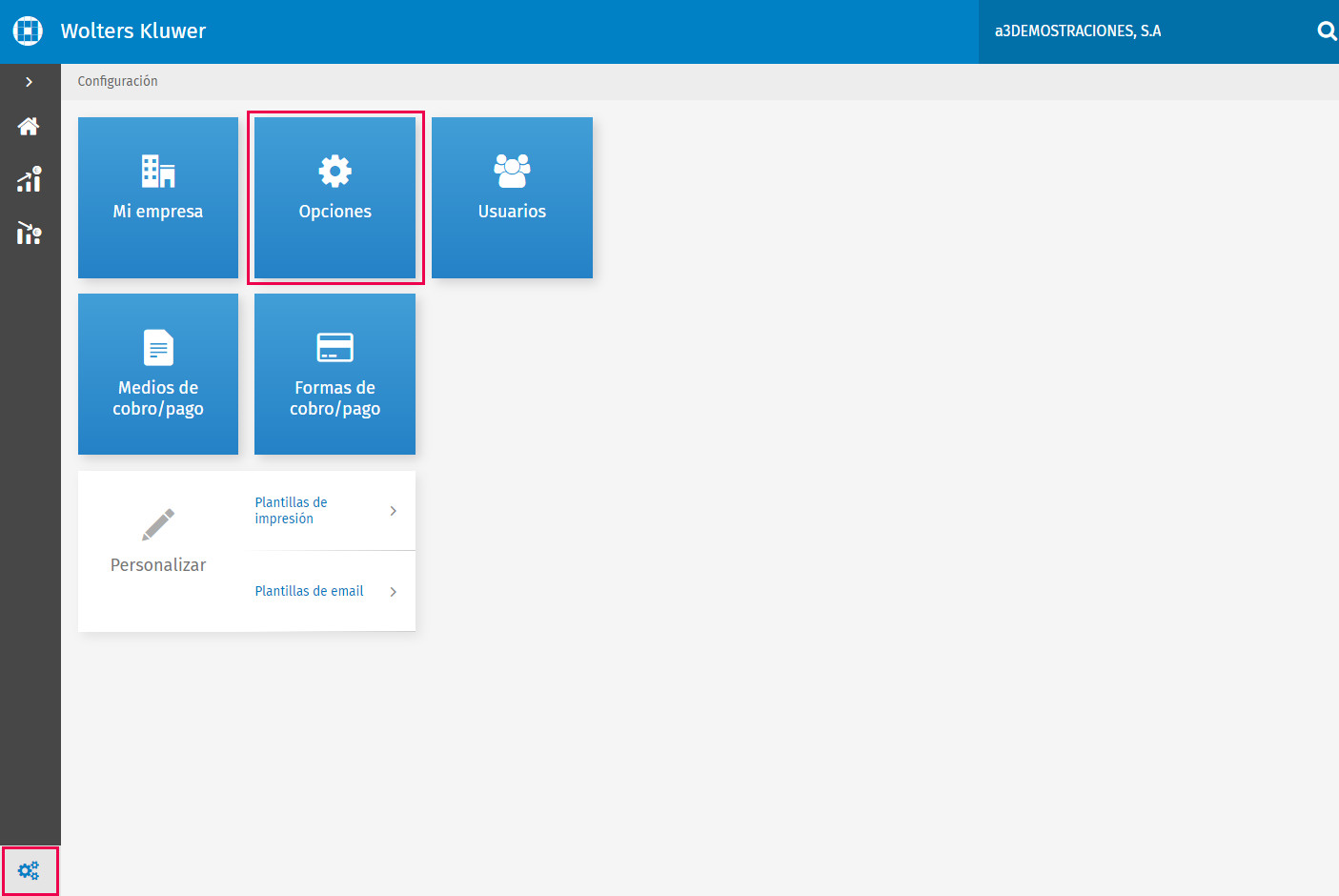The height and width of the screenshot is (896, 1339).
Task: Go to the Home sidebar icon
Action: pyautogui.click(x=29, y=126)
